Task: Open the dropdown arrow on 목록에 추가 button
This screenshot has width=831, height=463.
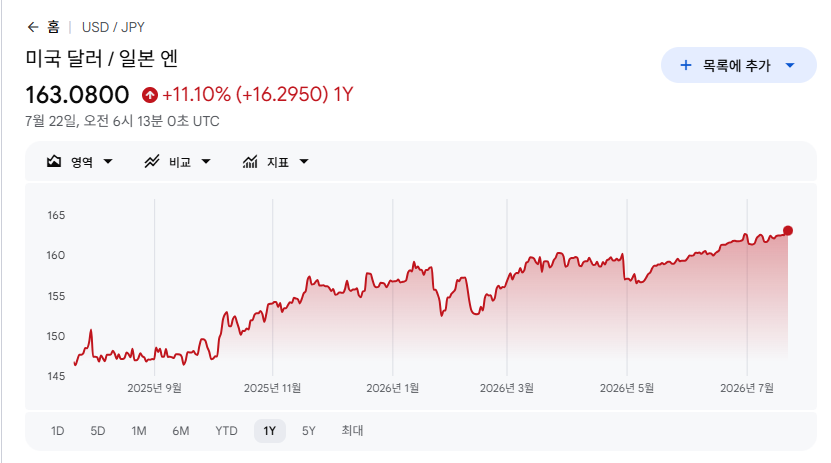Action: [790, 65]
